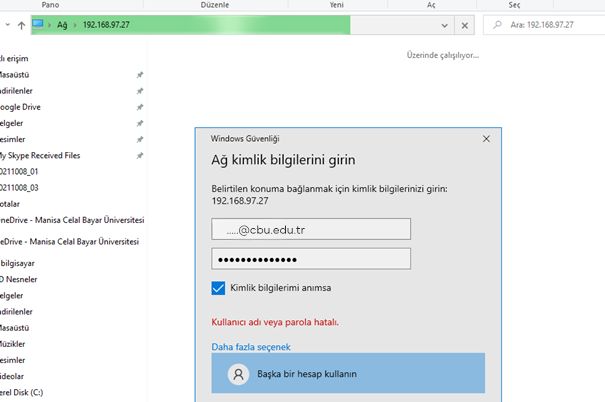Click the up-arrow navigation button
The image size is (605, 402).
[x=22, y=24]
